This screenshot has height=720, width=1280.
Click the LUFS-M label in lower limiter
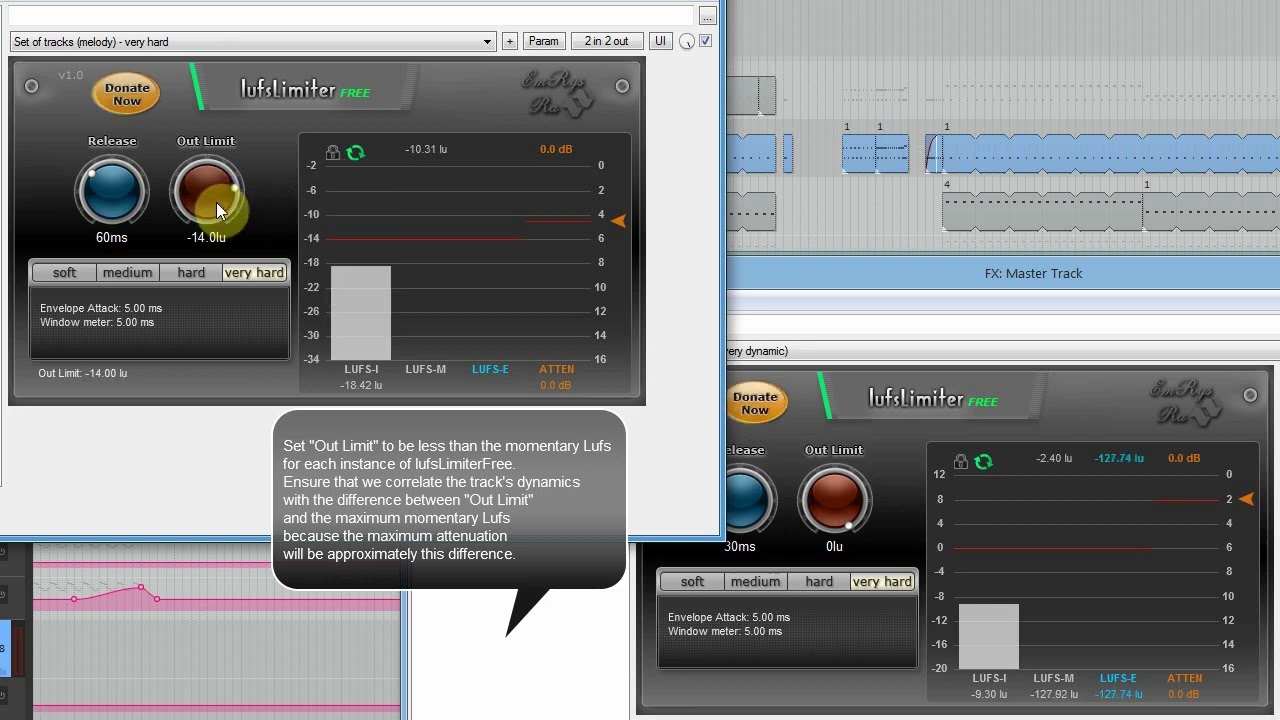(x=1053, y=678)
